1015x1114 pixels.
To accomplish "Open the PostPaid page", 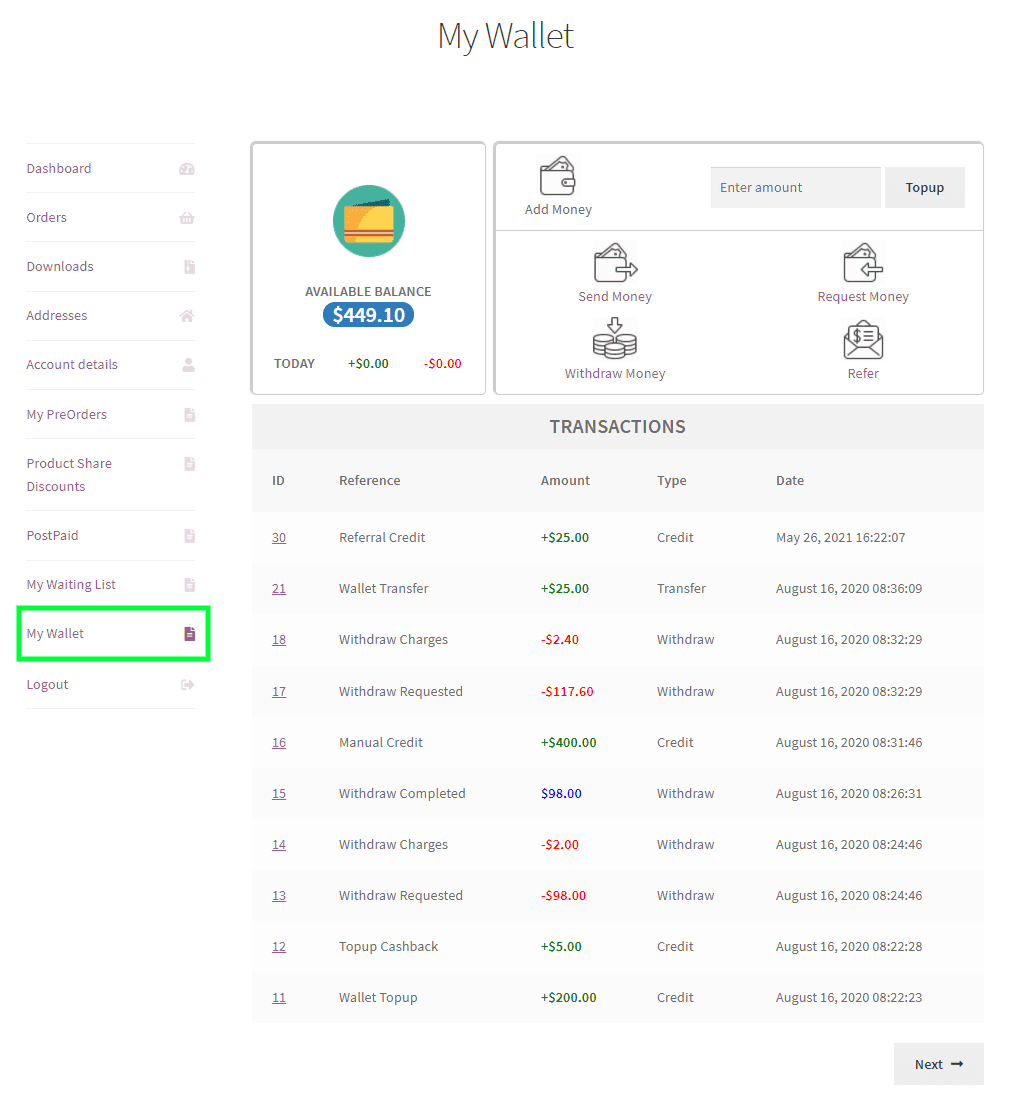I will pos(52,535).
